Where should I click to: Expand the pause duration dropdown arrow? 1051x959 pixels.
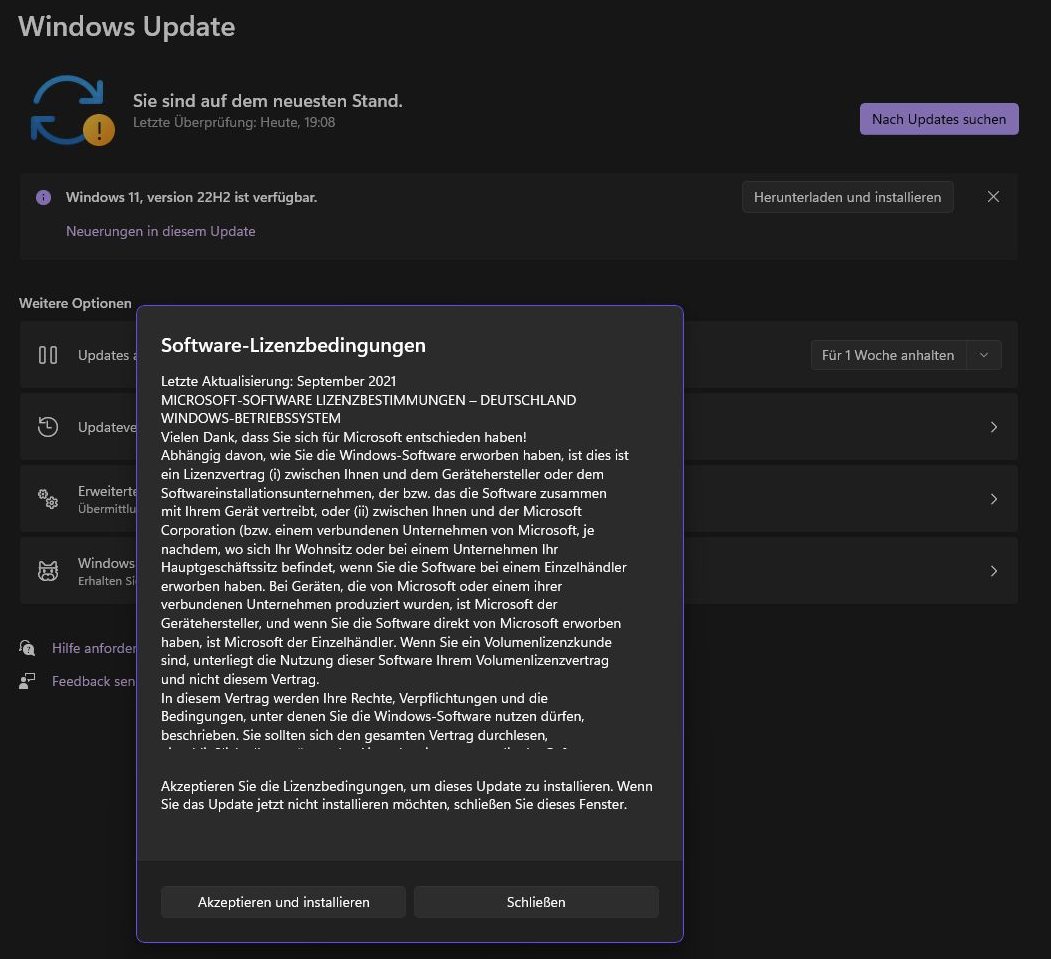point(984,355)
